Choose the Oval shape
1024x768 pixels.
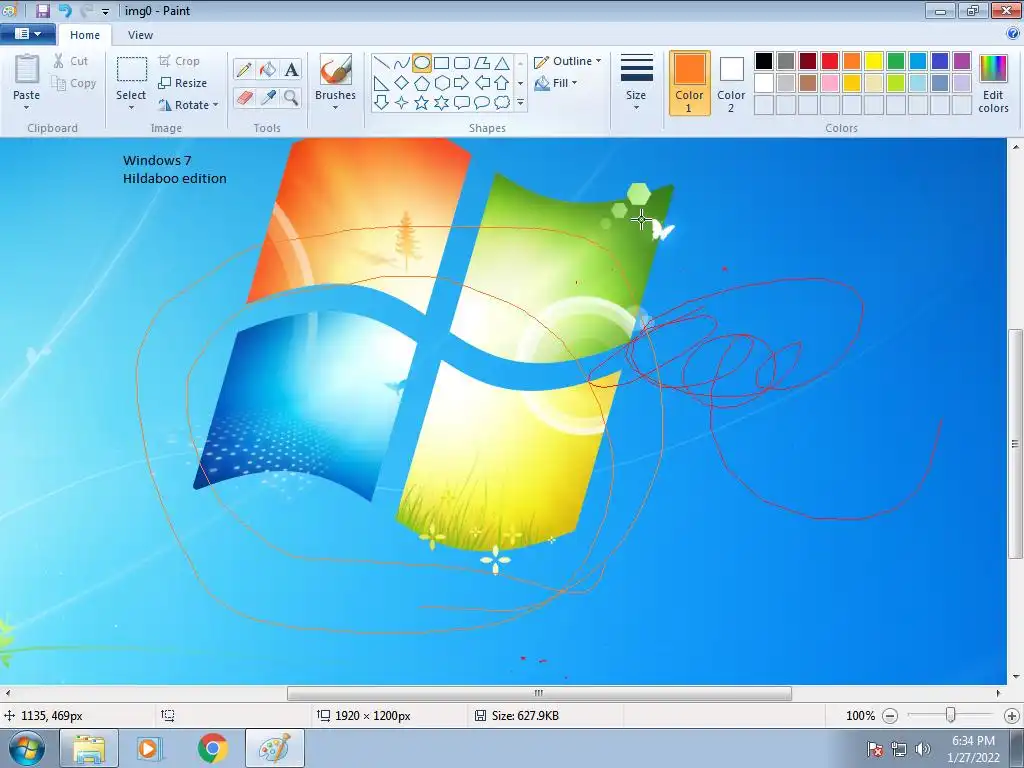422,63
